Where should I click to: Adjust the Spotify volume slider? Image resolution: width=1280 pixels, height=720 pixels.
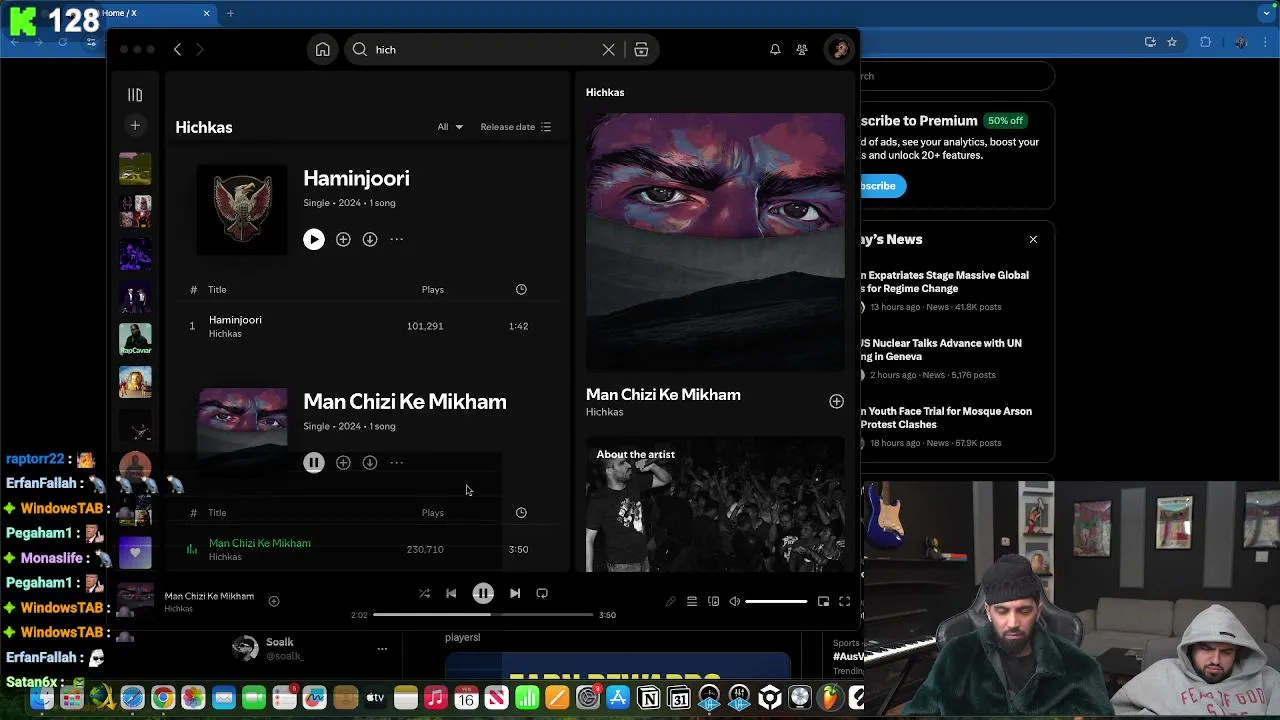coord(776,602)
